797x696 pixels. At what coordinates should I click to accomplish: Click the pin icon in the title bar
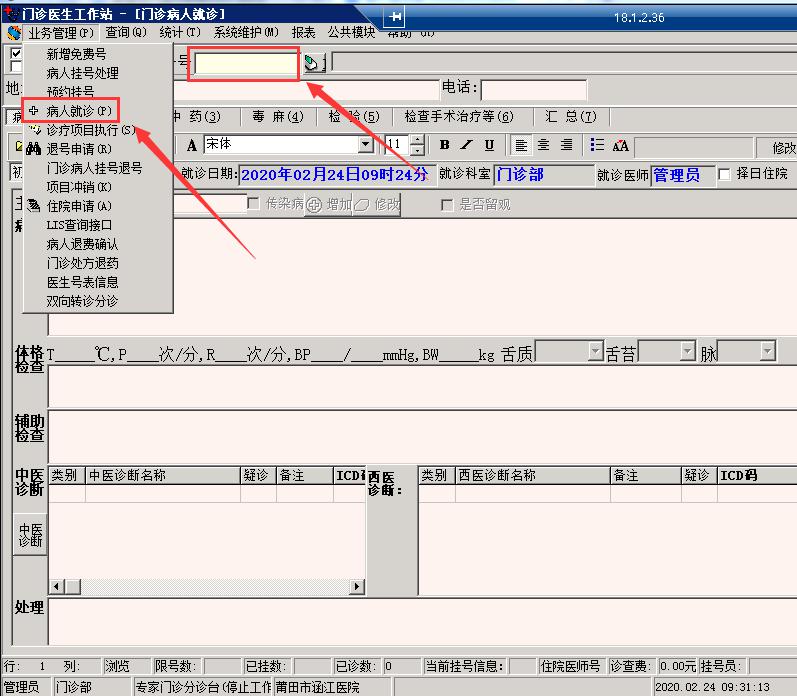(x=395, y=17)
